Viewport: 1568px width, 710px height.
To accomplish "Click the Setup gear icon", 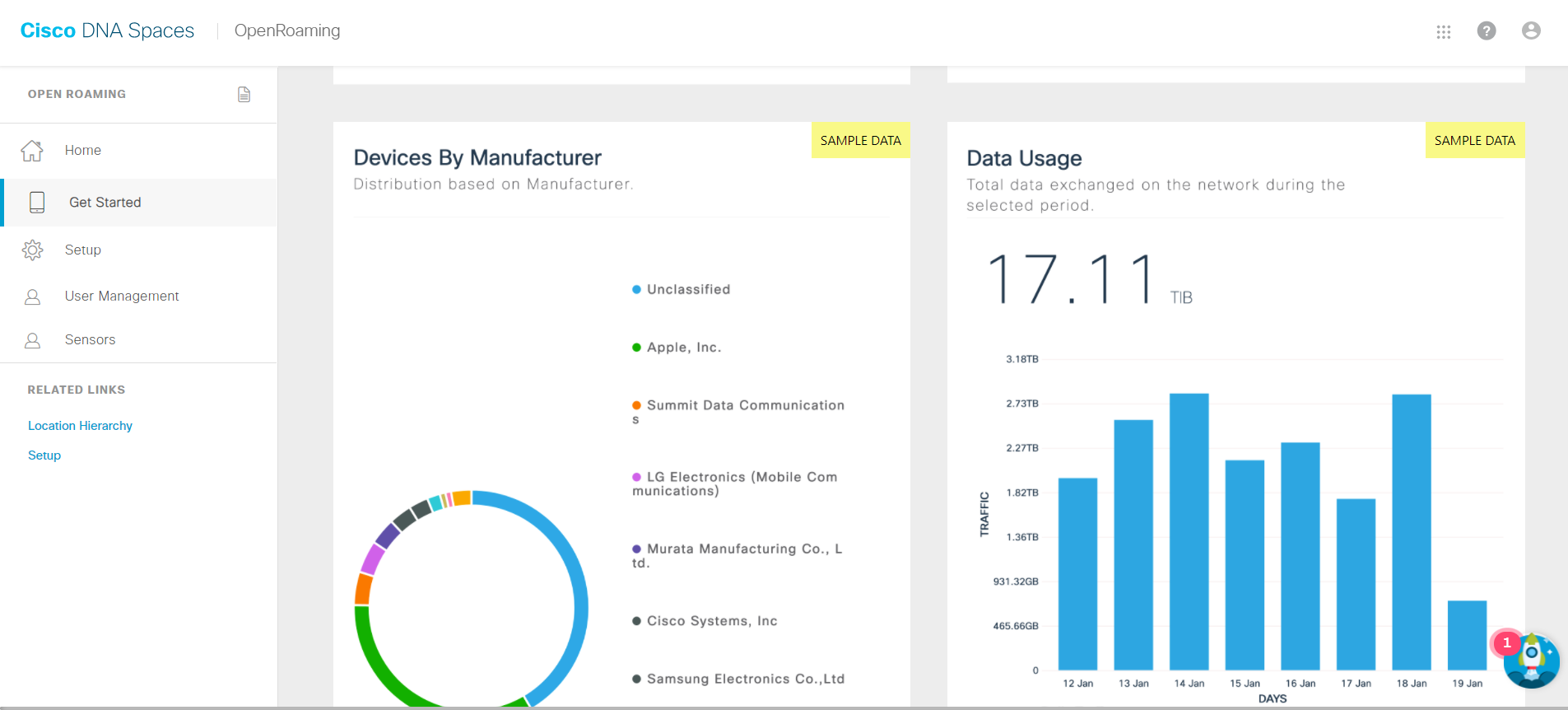I will [x=33, y=250].
